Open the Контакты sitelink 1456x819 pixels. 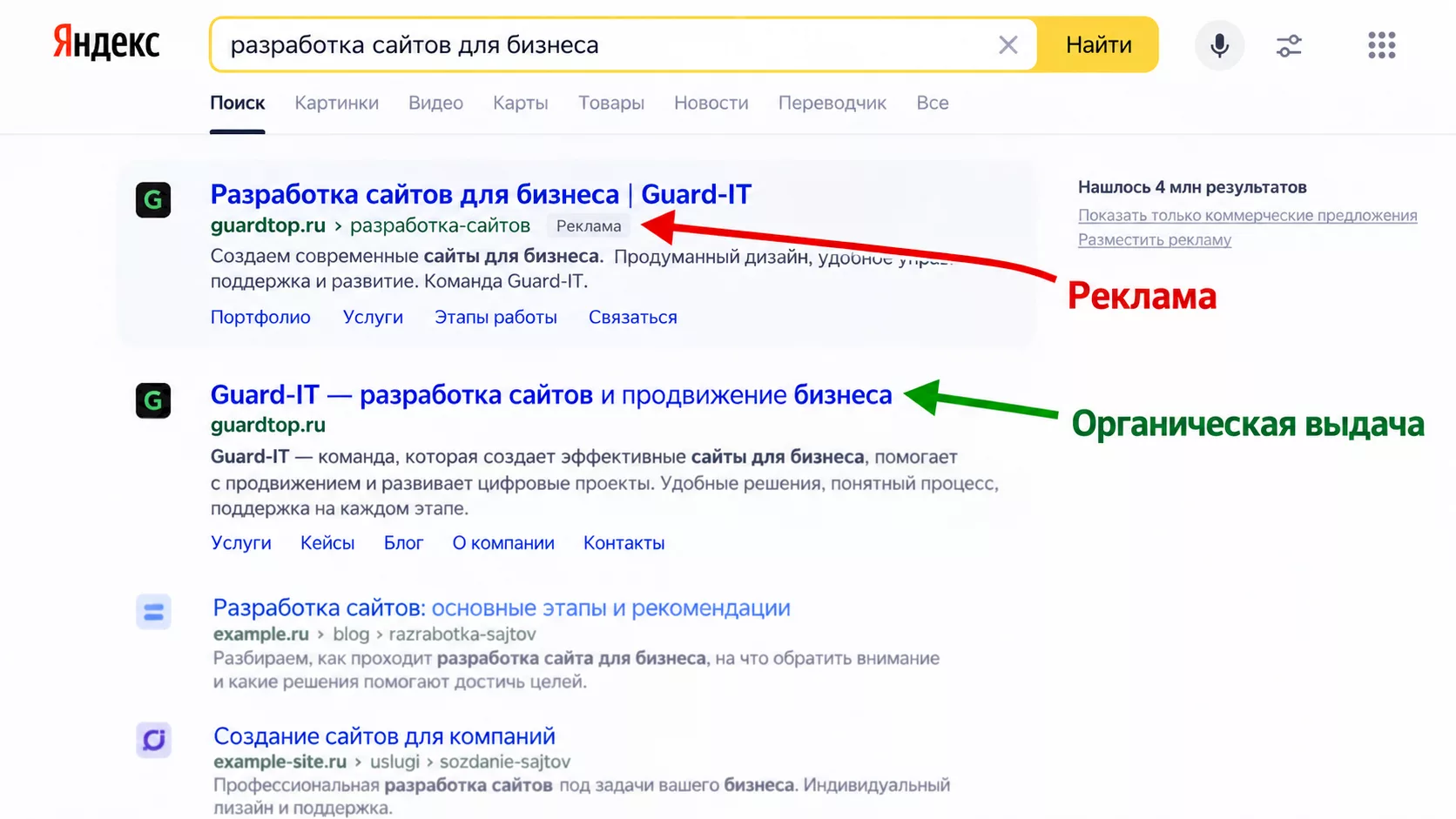point(624,543)
